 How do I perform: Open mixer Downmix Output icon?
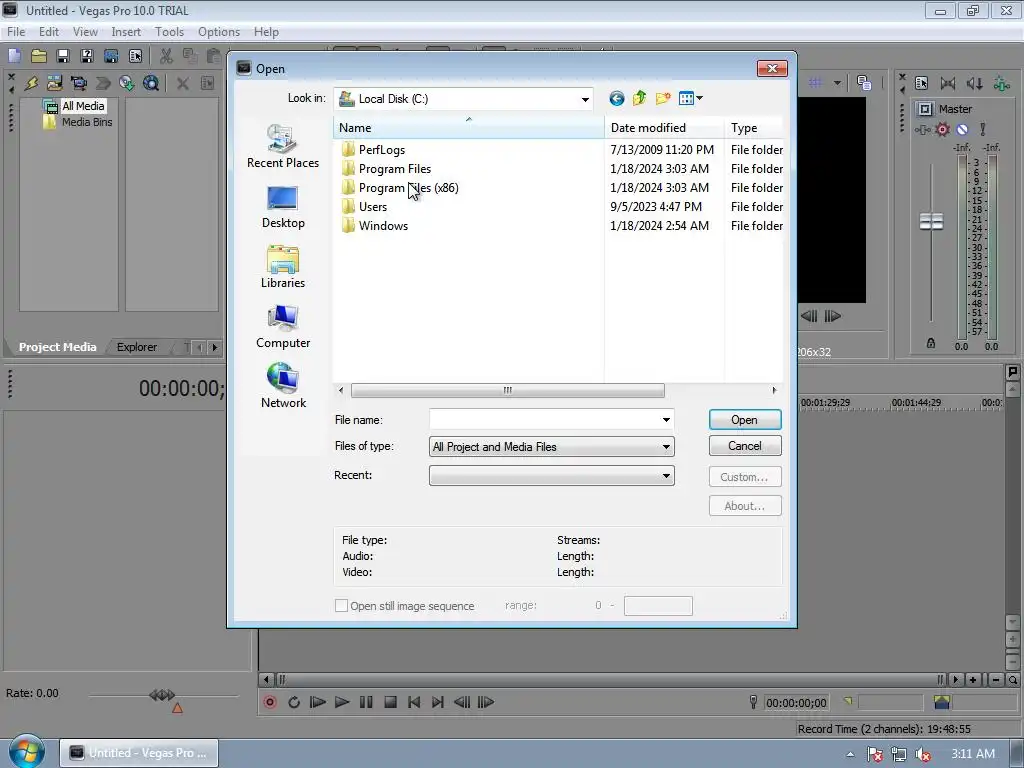click(x=948, y=83)
